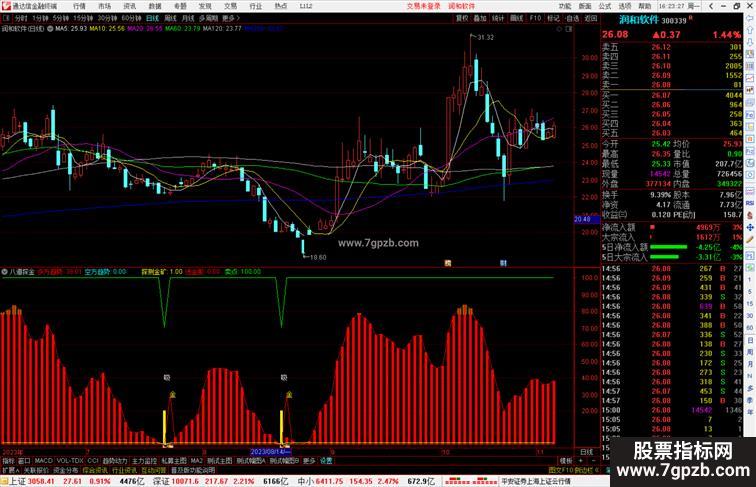Open the indicator 设置 settings

tap(326, 461)
